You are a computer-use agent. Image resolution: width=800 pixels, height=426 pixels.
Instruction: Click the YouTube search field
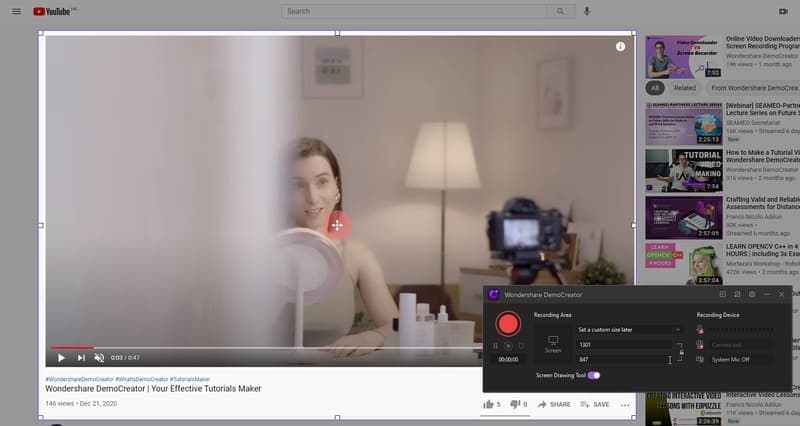coord(414,11)
